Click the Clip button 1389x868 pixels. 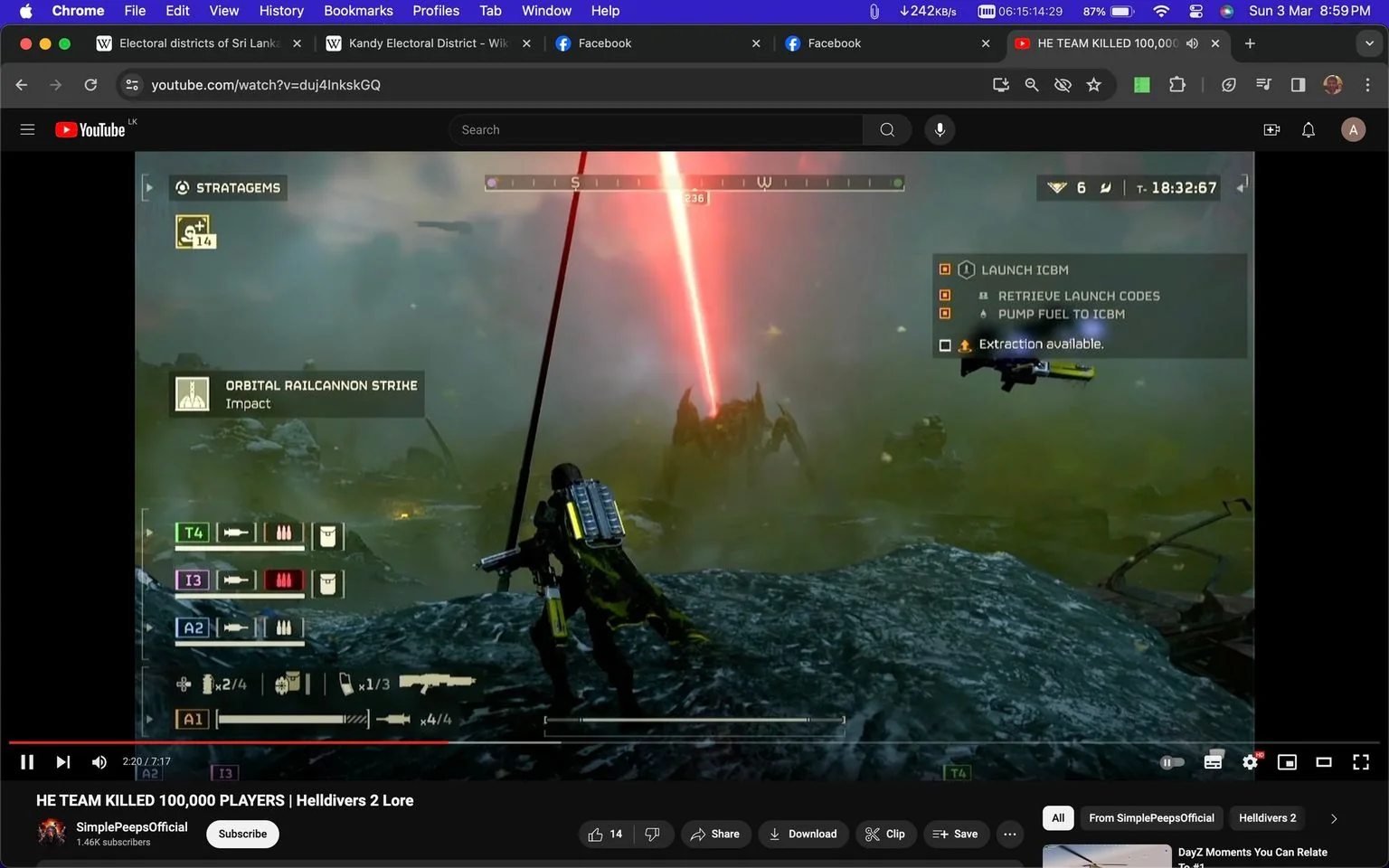[x=885, y=834]
